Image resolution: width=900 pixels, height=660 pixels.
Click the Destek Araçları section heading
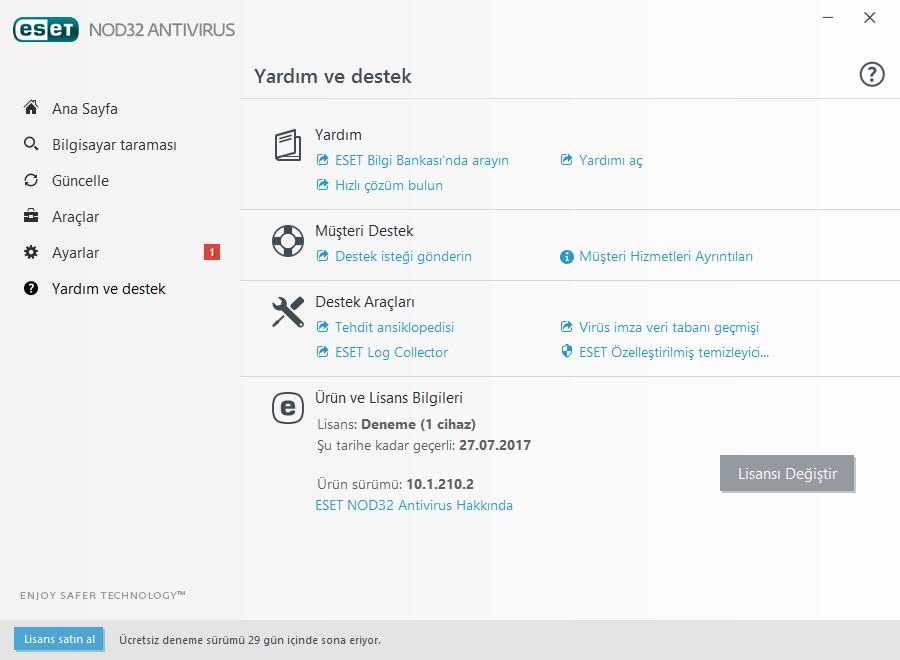364,302
